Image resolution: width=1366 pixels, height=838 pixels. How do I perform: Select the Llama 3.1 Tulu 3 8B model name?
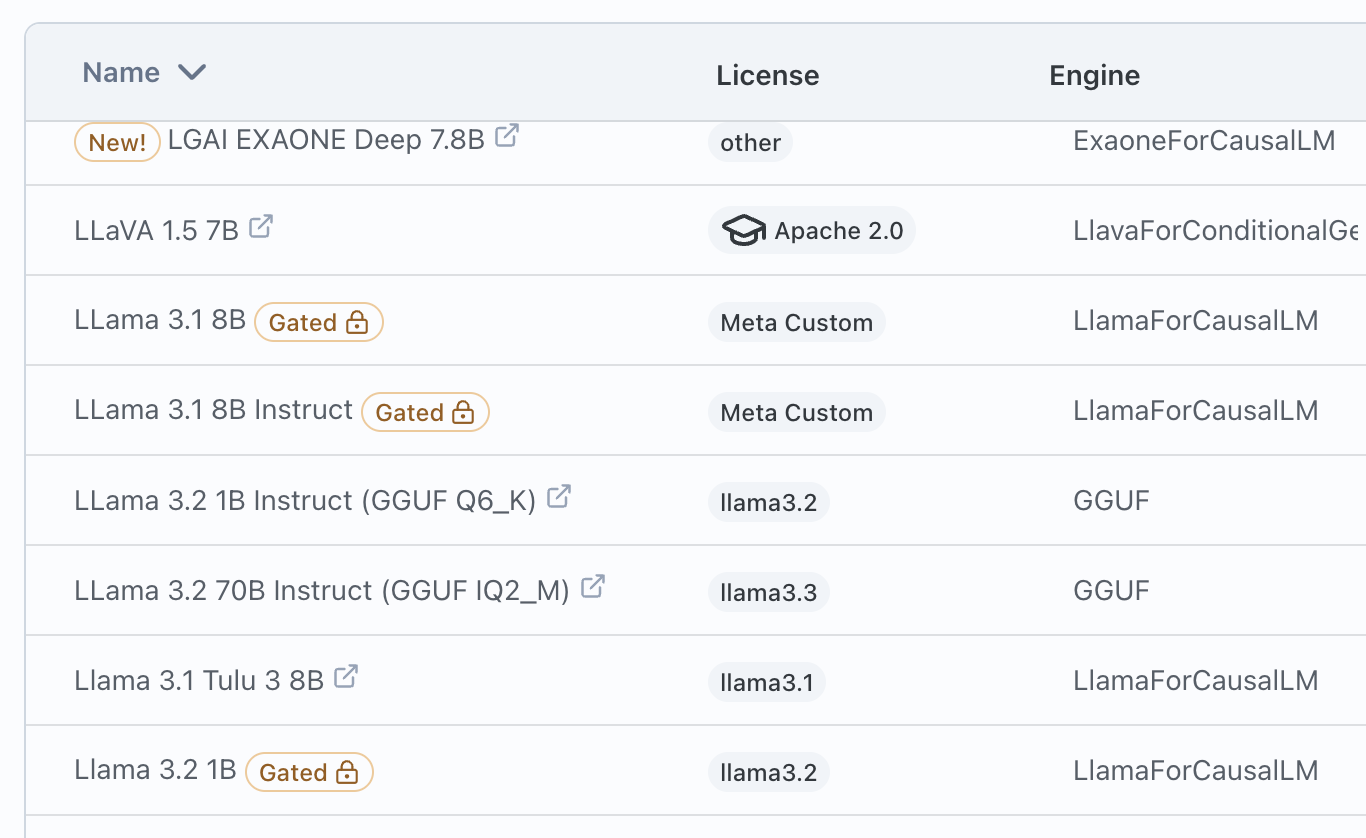[x=199, y=680]
